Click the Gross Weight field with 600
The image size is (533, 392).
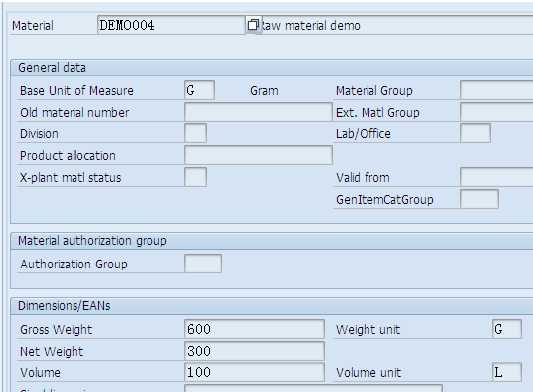(254, 329)
